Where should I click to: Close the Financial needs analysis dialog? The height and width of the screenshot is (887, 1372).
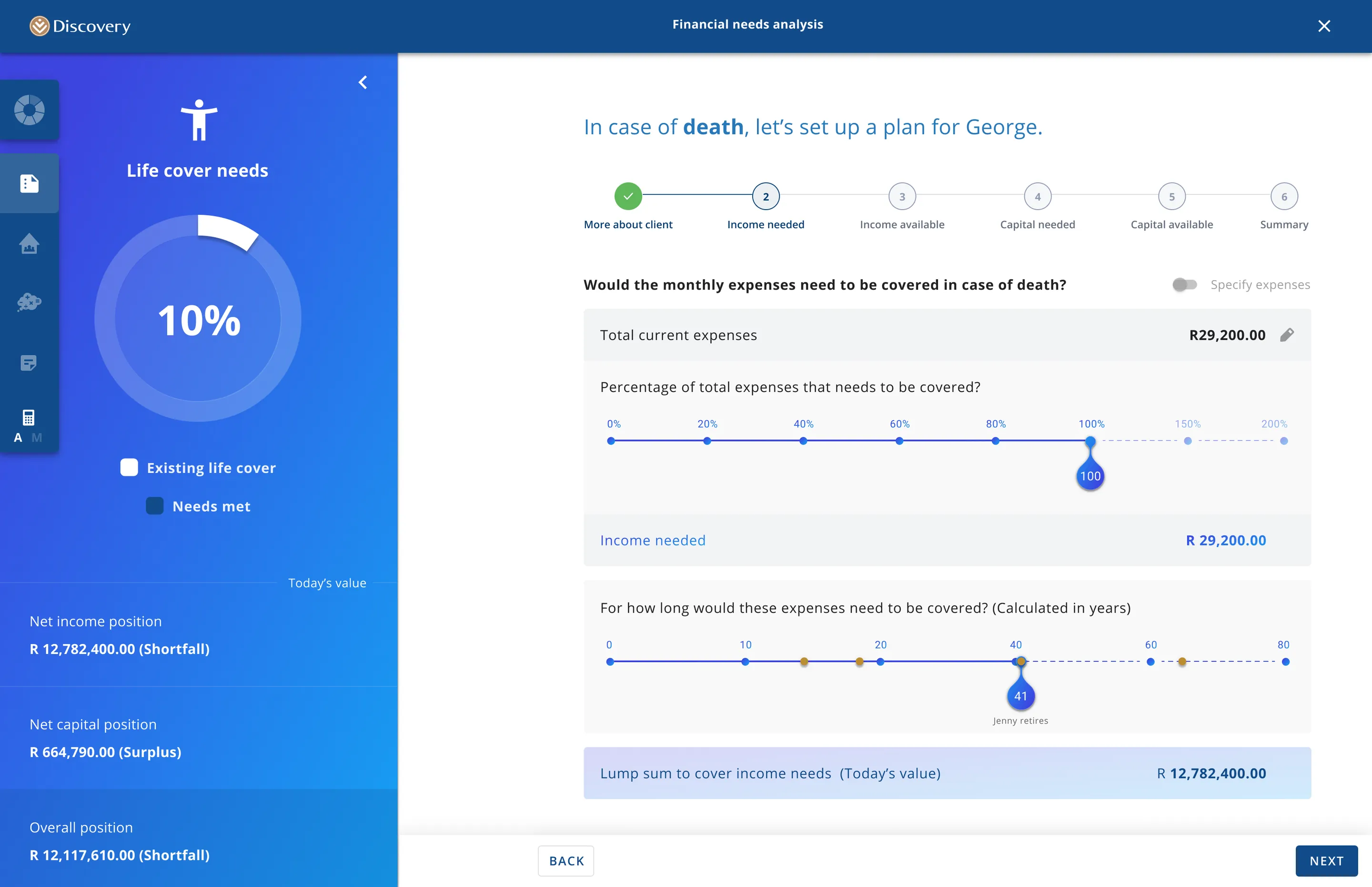click(x=1323, y=26)
